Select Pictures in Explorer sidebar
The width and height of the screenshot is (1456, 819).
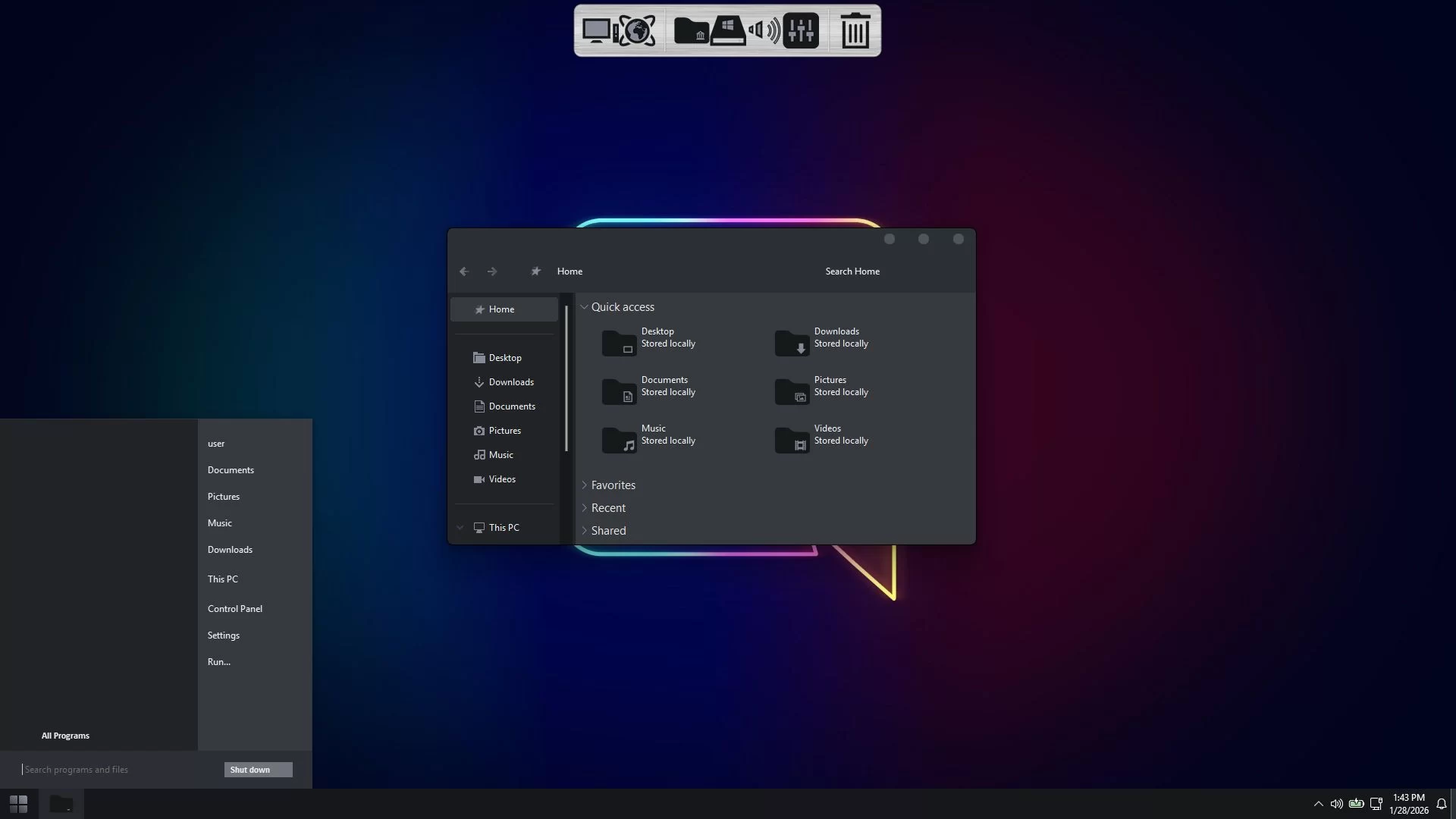click(504, 431)
